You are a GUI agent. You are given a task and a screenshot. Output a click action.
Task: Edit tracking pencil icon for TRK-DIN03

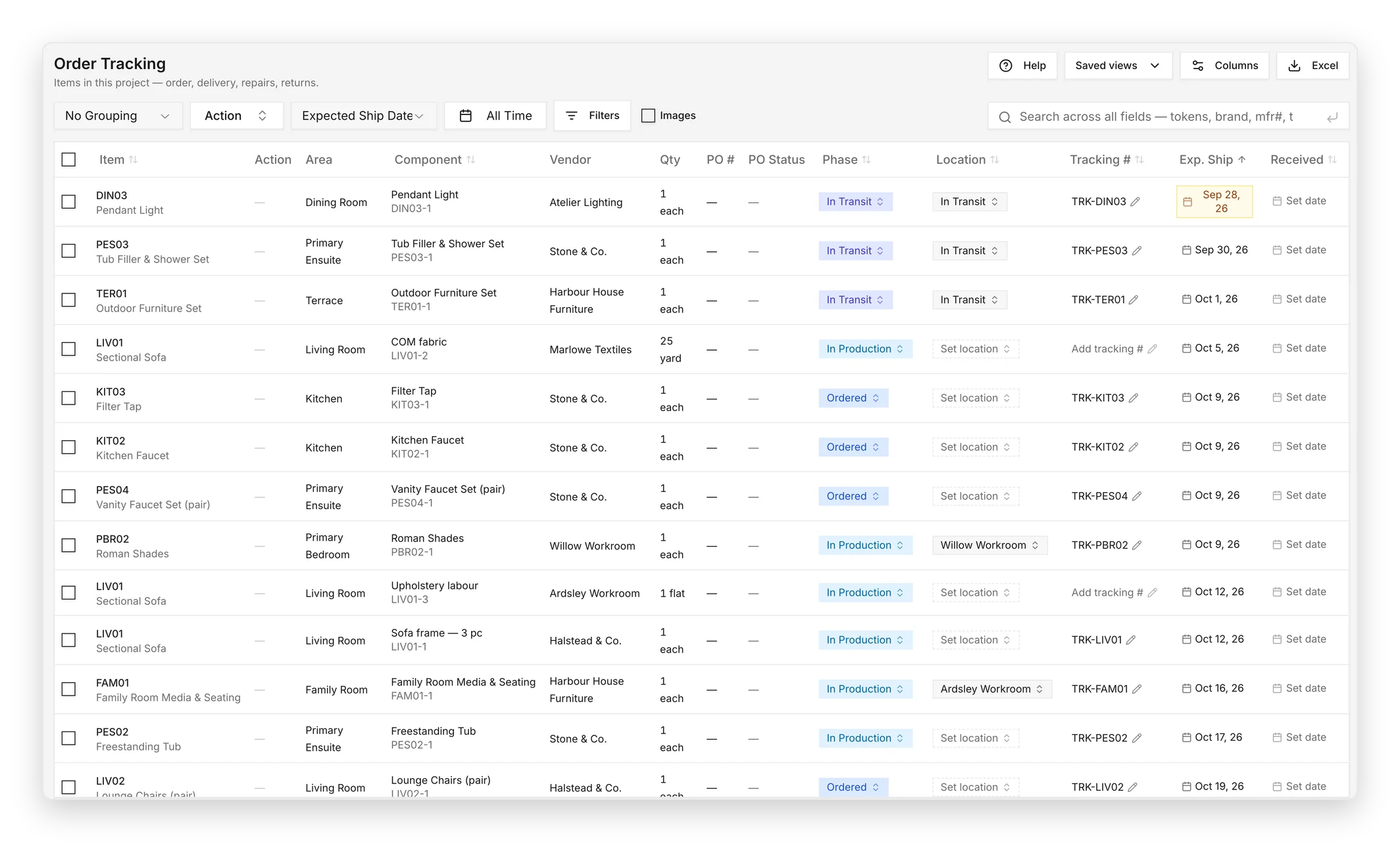1135,202
